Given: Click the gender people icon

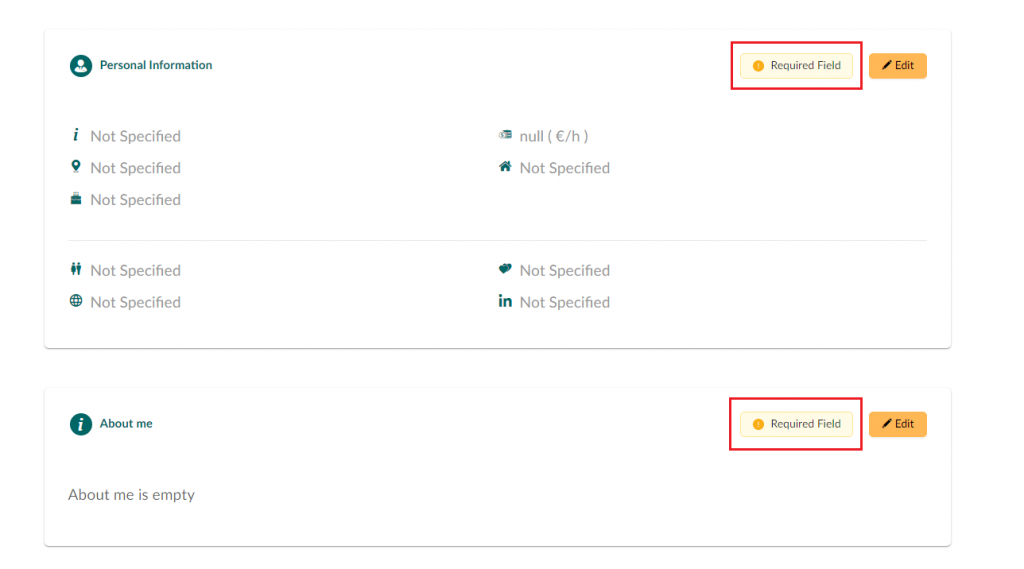Looking at the screenshot, I should (76, 269).
